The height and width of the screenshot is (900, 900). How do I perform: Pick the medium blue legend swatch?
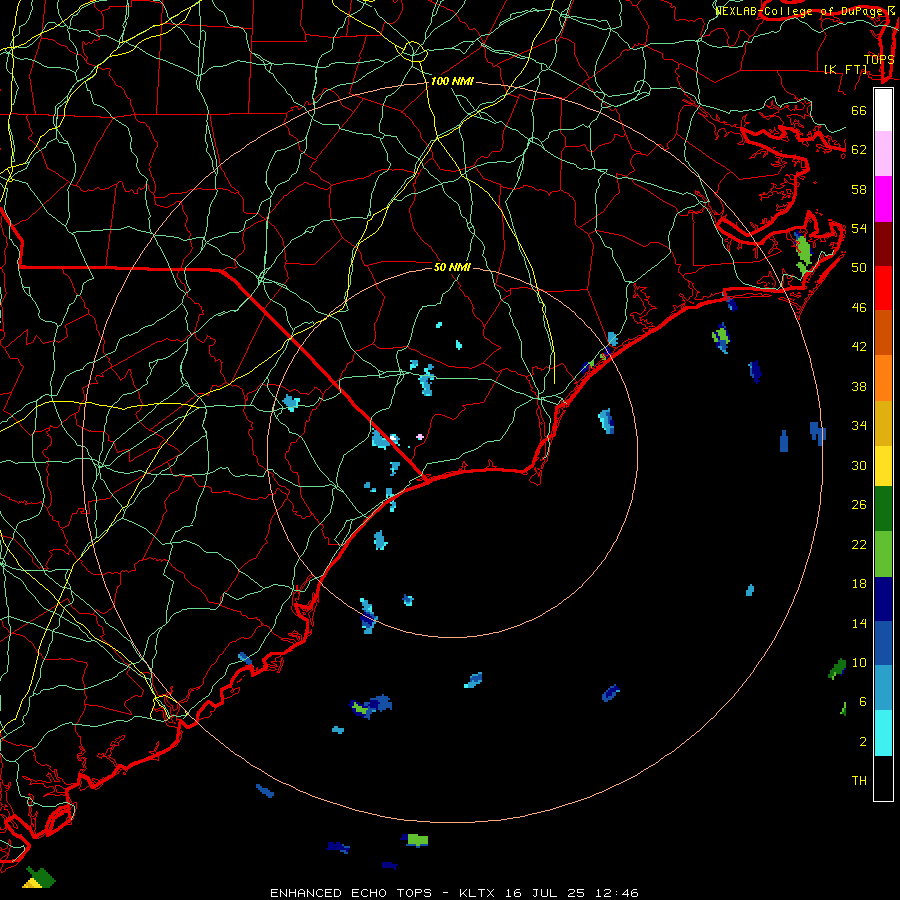pos(883,643)
